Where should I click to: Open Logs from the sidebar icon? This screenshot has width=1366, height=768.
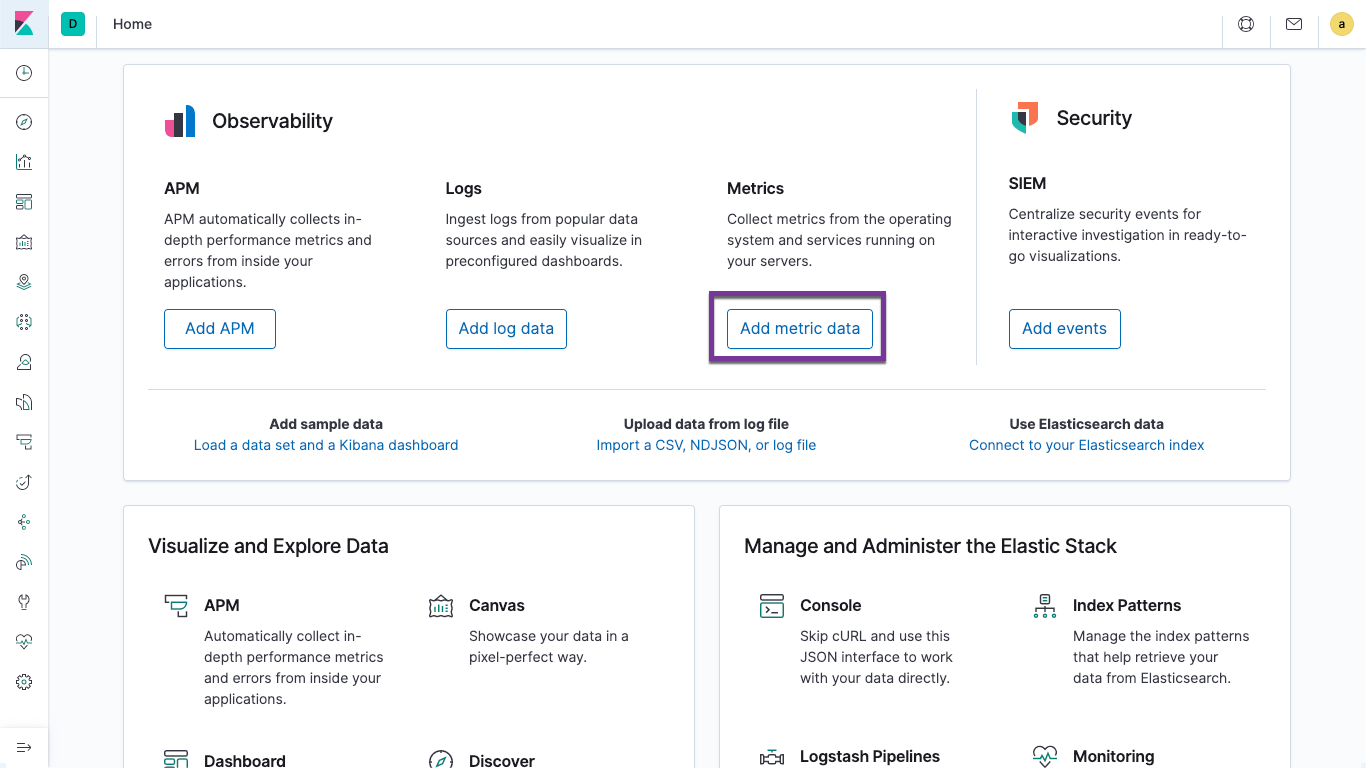24,402
